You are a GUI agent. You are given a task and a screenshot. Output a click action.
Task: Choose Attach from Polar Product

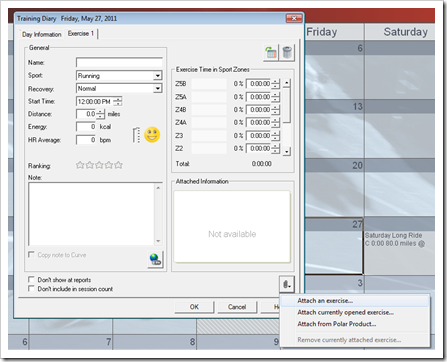pos(355,324)
